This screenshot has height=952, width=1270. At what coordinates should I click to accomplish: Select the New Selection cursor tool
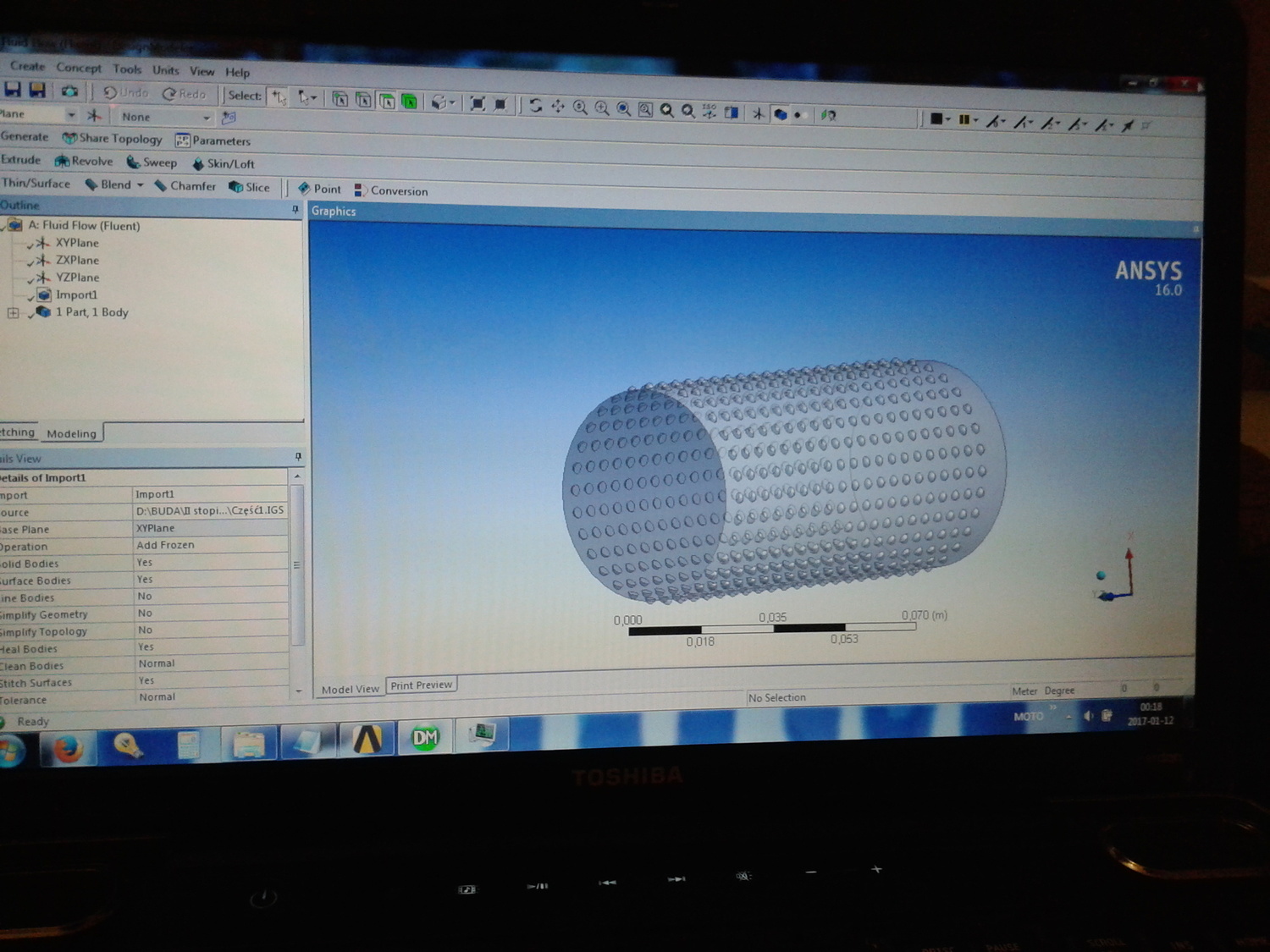point(279,97)
